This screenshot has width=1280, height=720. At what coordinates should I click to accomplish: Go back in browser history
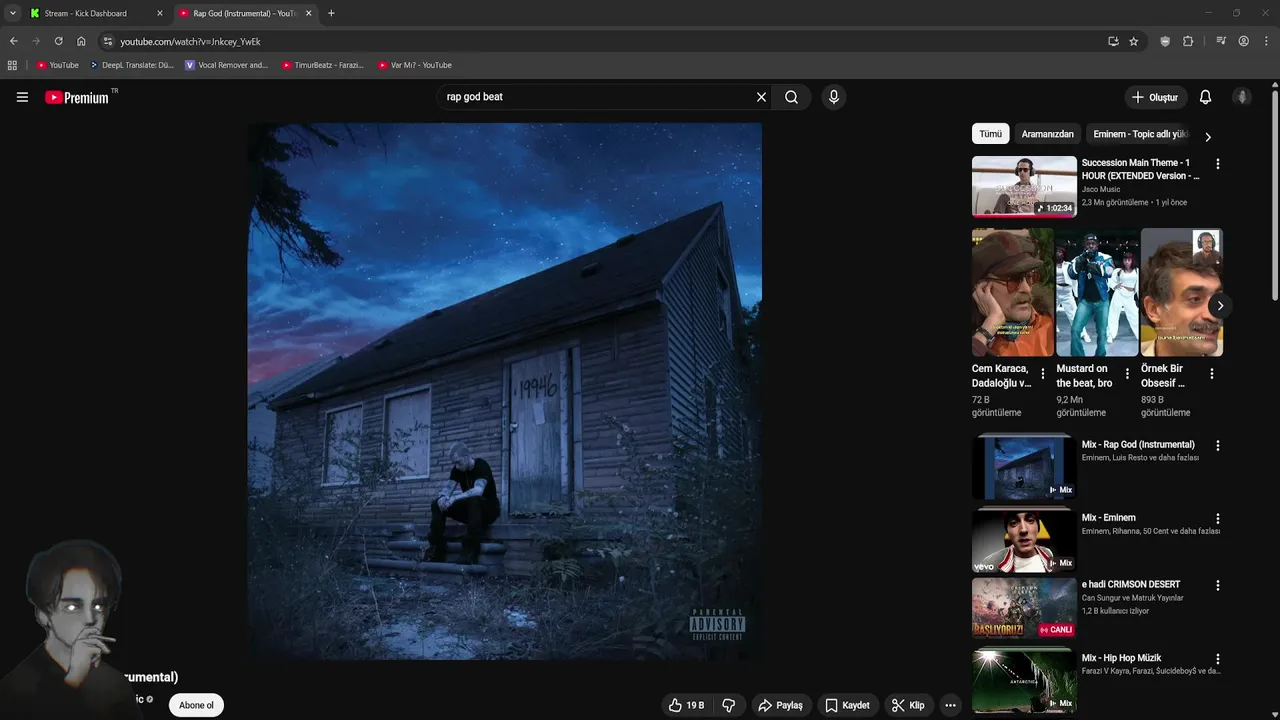click(13, 41)
